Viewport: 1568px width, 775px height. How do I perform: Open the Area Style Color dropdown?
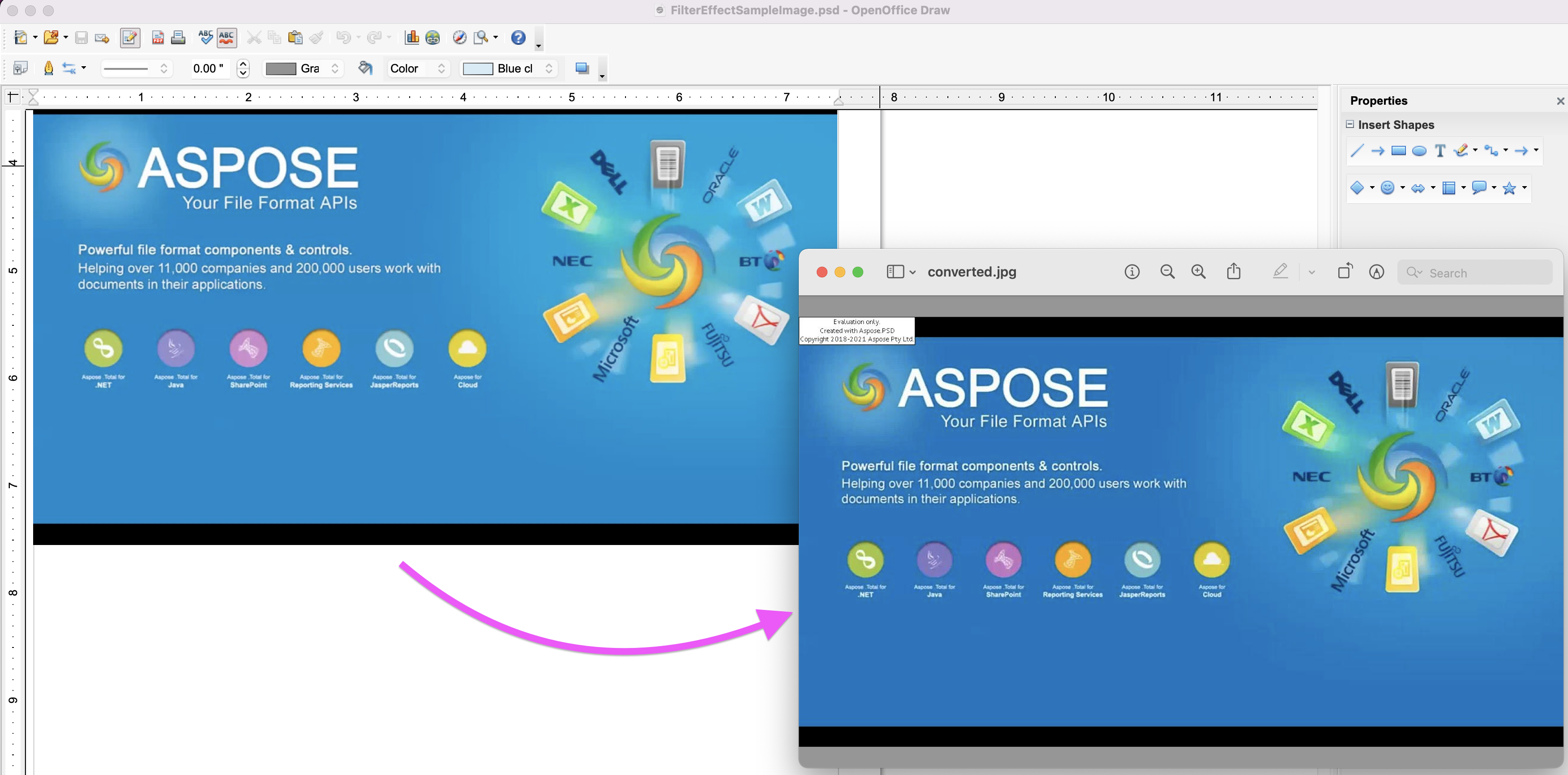click(x=418, y=69)
